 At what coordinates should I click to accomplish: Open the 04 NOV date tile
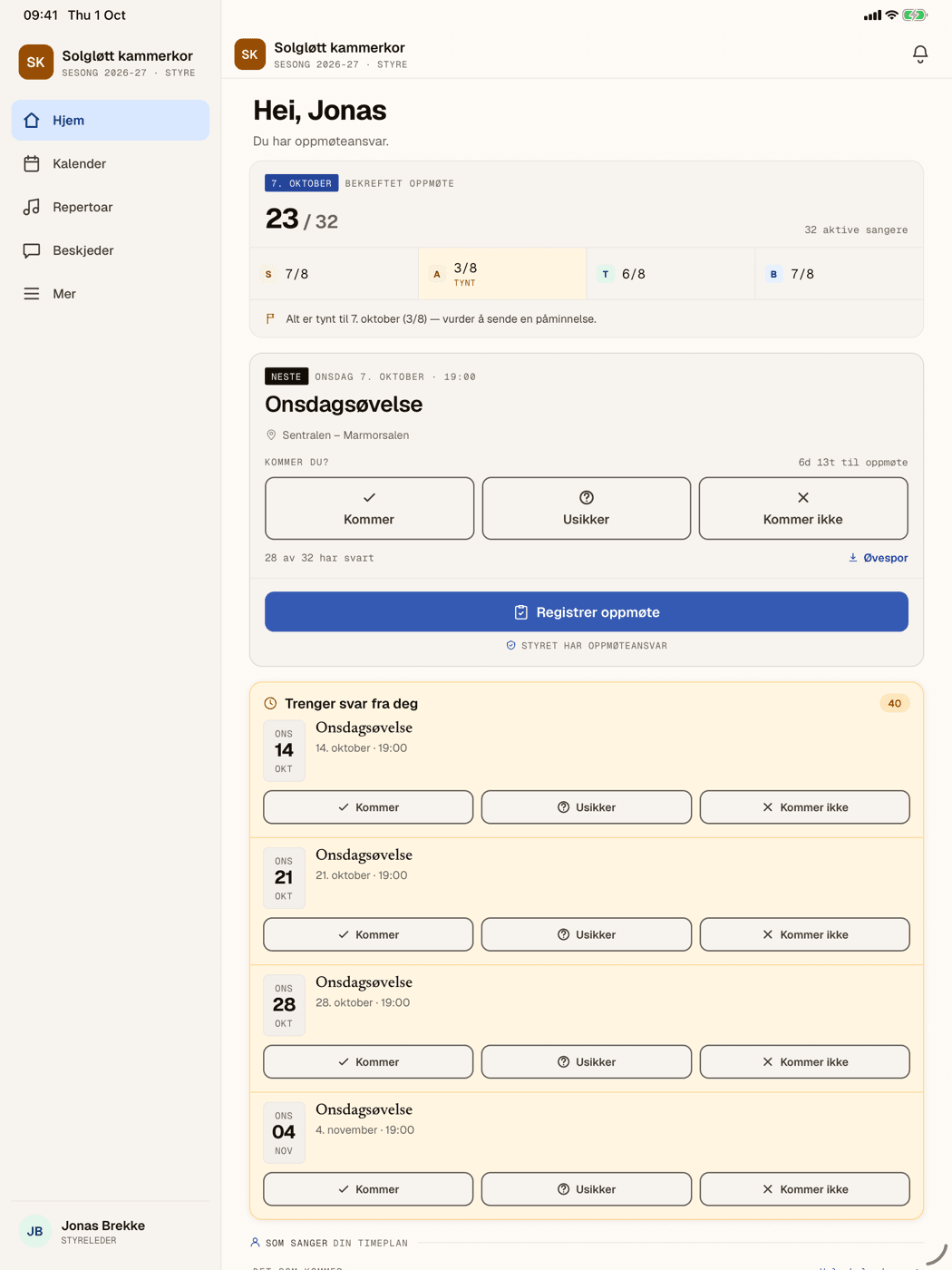(x=284, y=1133)
